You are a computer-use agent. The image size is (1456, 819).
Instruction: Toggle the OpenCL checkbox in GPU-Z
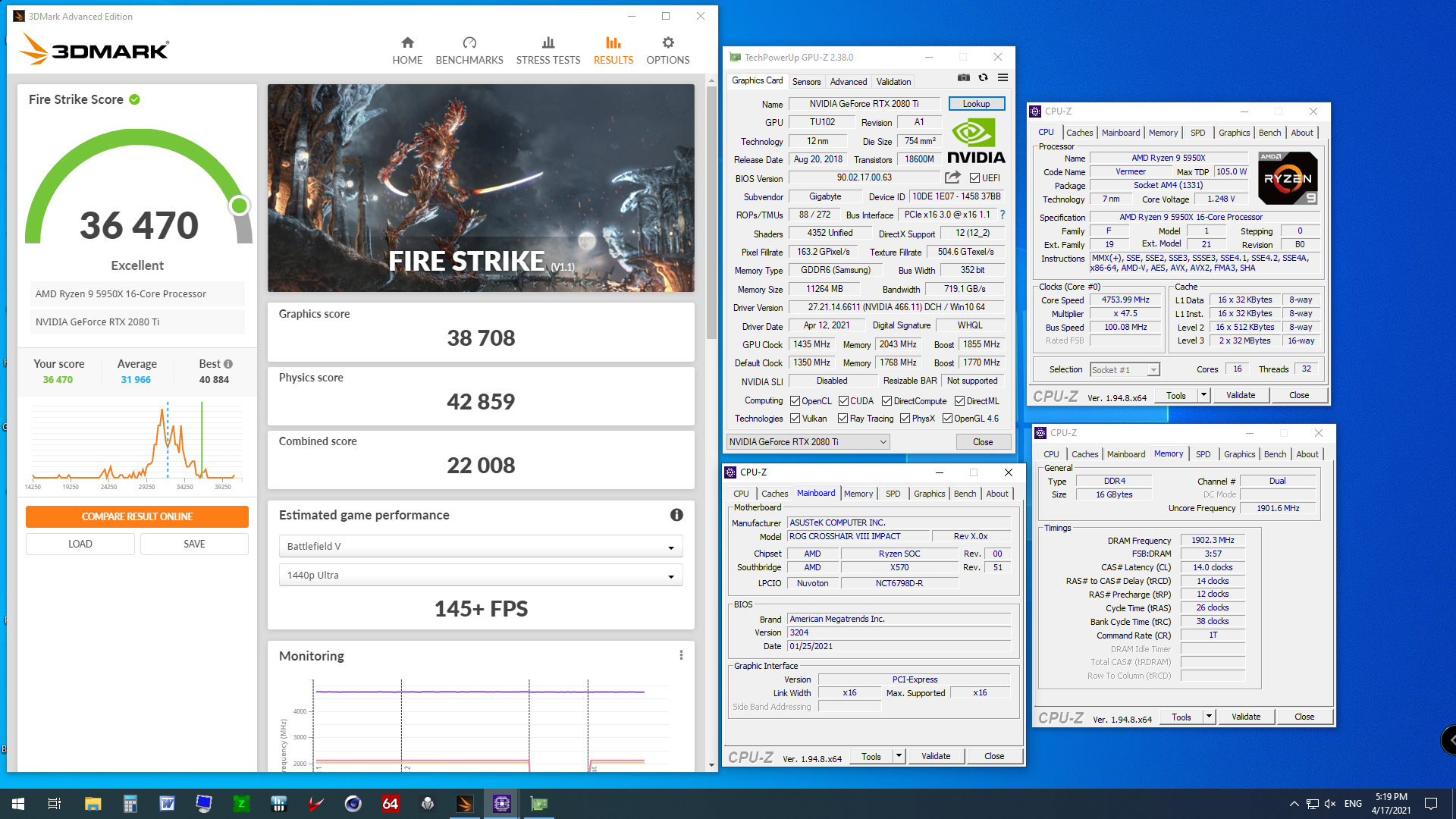pyautogui.click(x=795, y=401)
